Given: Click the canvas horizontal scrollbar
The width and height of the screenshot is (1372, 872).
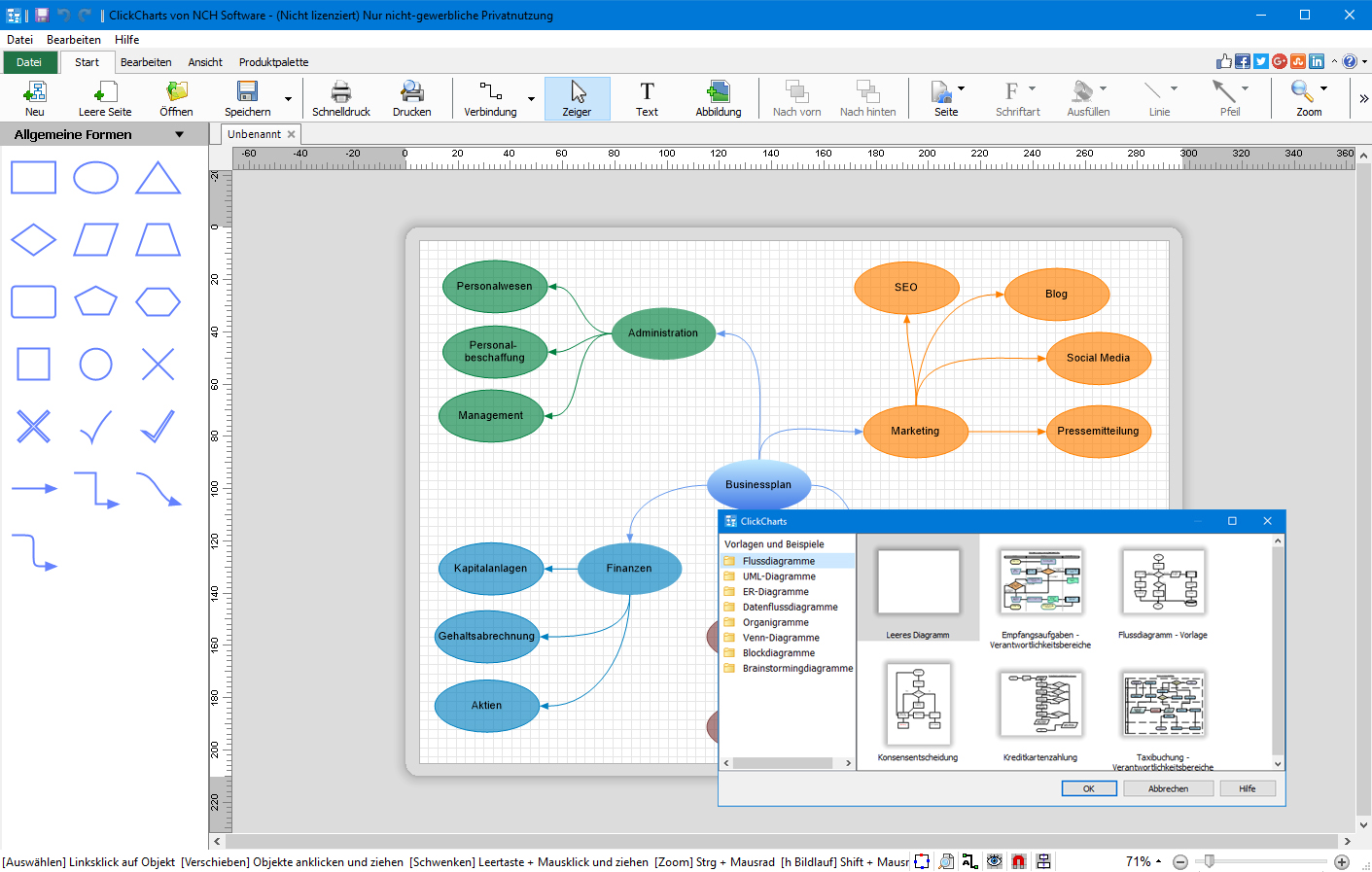Looking at the screenshot, I should click(x=782, y=841).
